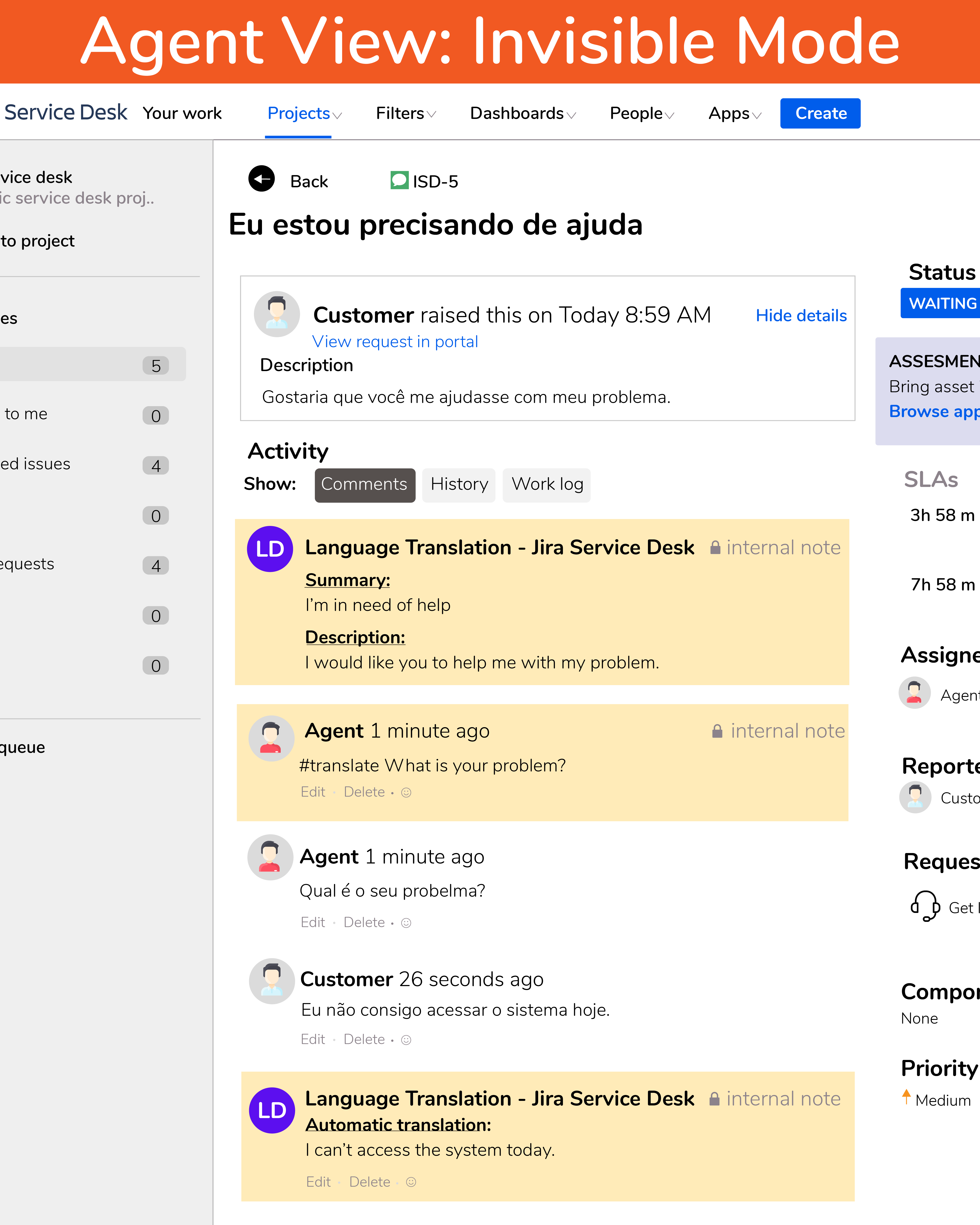Click the LD avatar on the Summary note
This screenshot has width=980, height=1225.
[x=270, y=549]
